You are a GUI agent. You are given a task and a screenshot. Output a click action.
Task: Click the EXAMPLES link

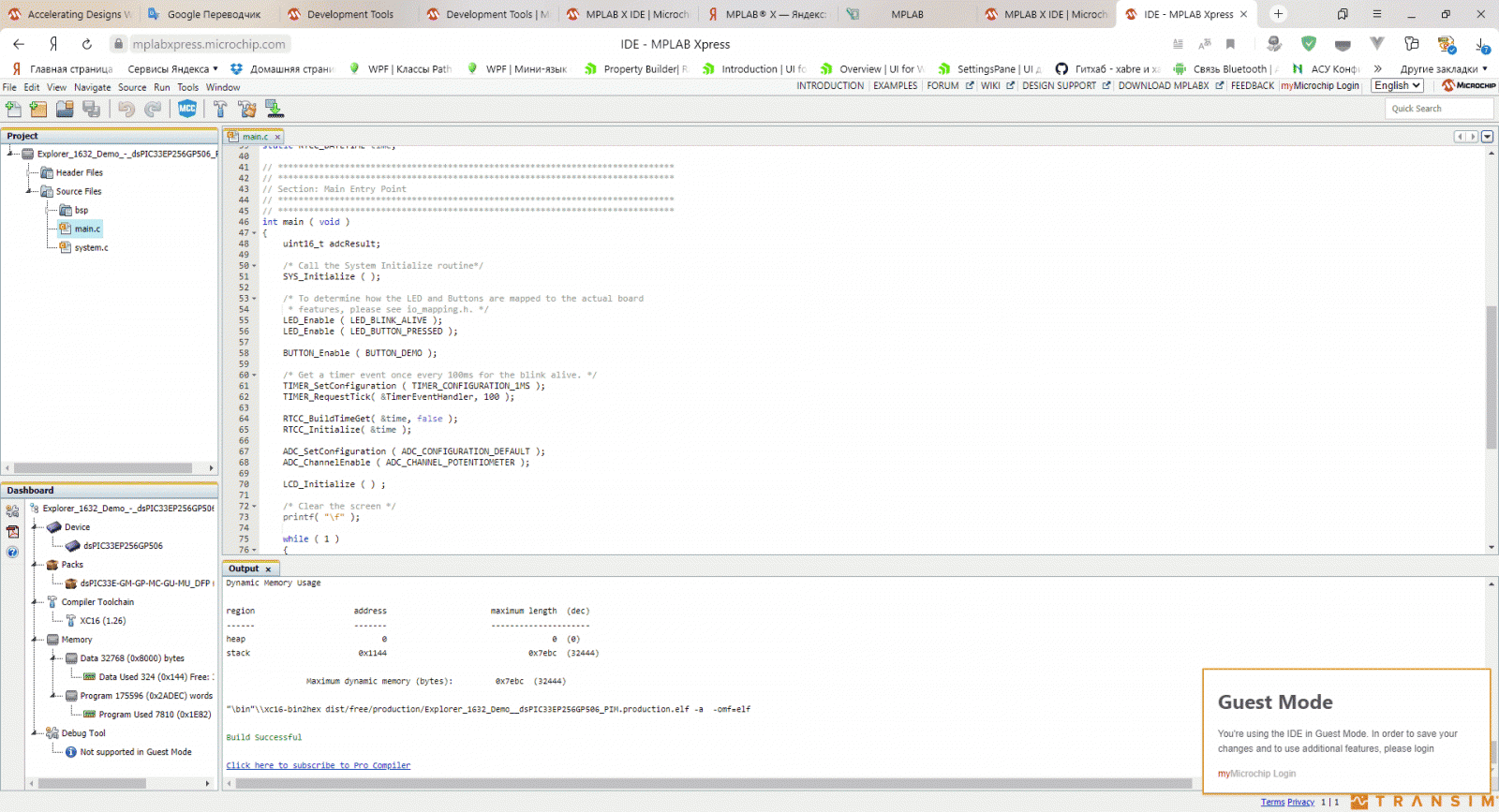(896, 85)
